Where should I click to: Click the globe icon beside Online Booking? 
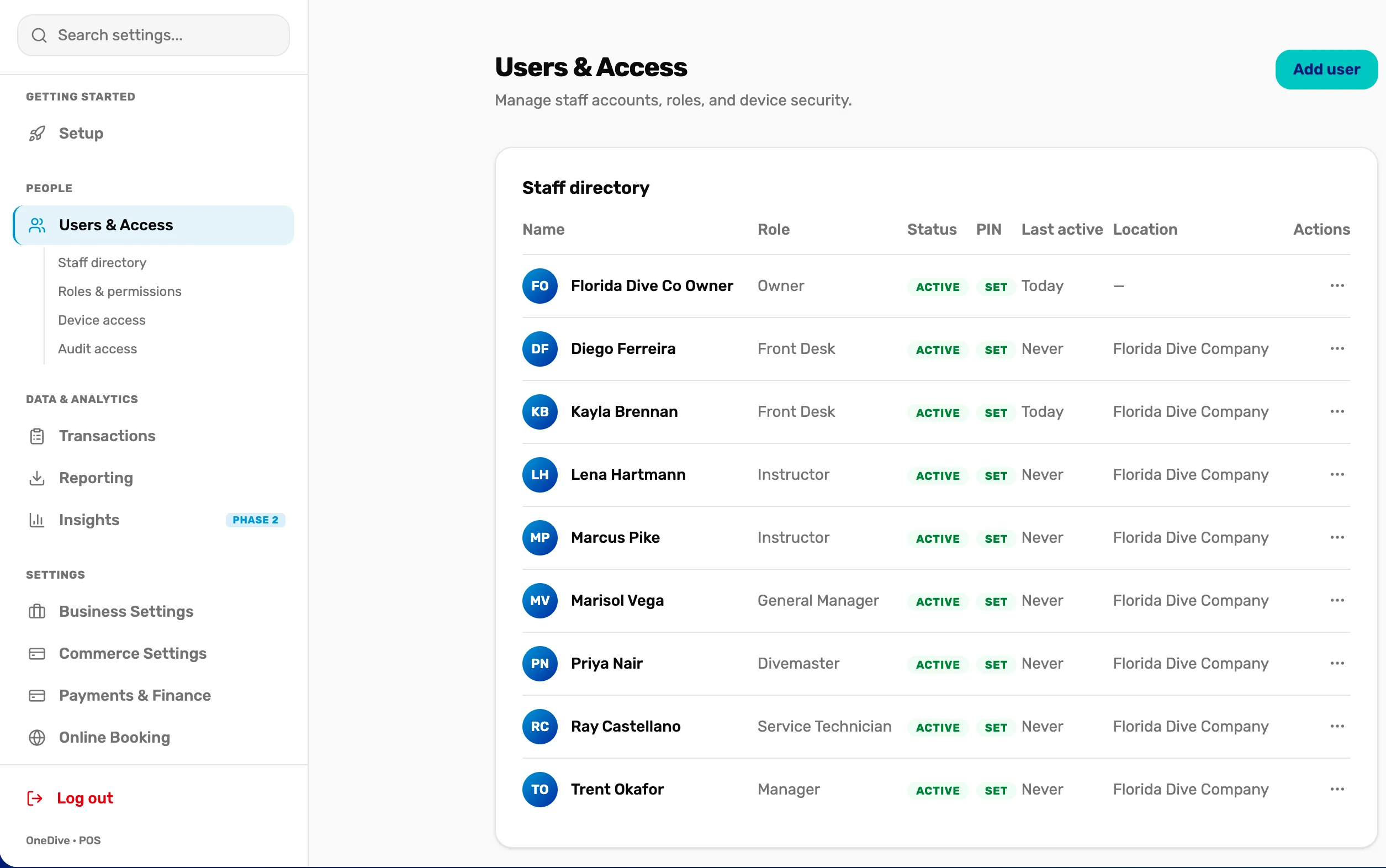pyautogui.click(x=38, y=737)
